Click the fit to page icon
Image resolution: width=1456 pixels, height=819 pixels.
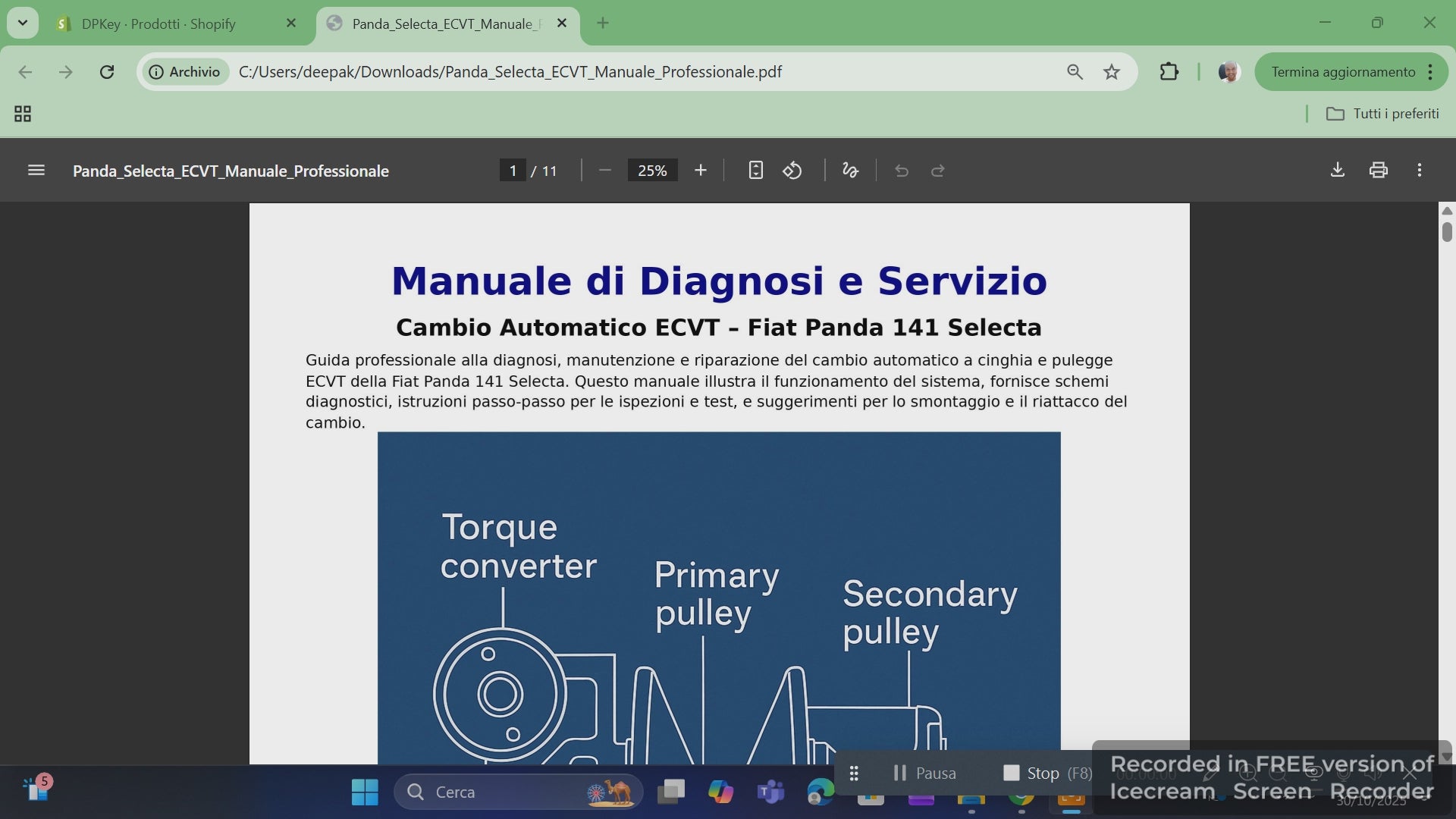coord(755,171)
